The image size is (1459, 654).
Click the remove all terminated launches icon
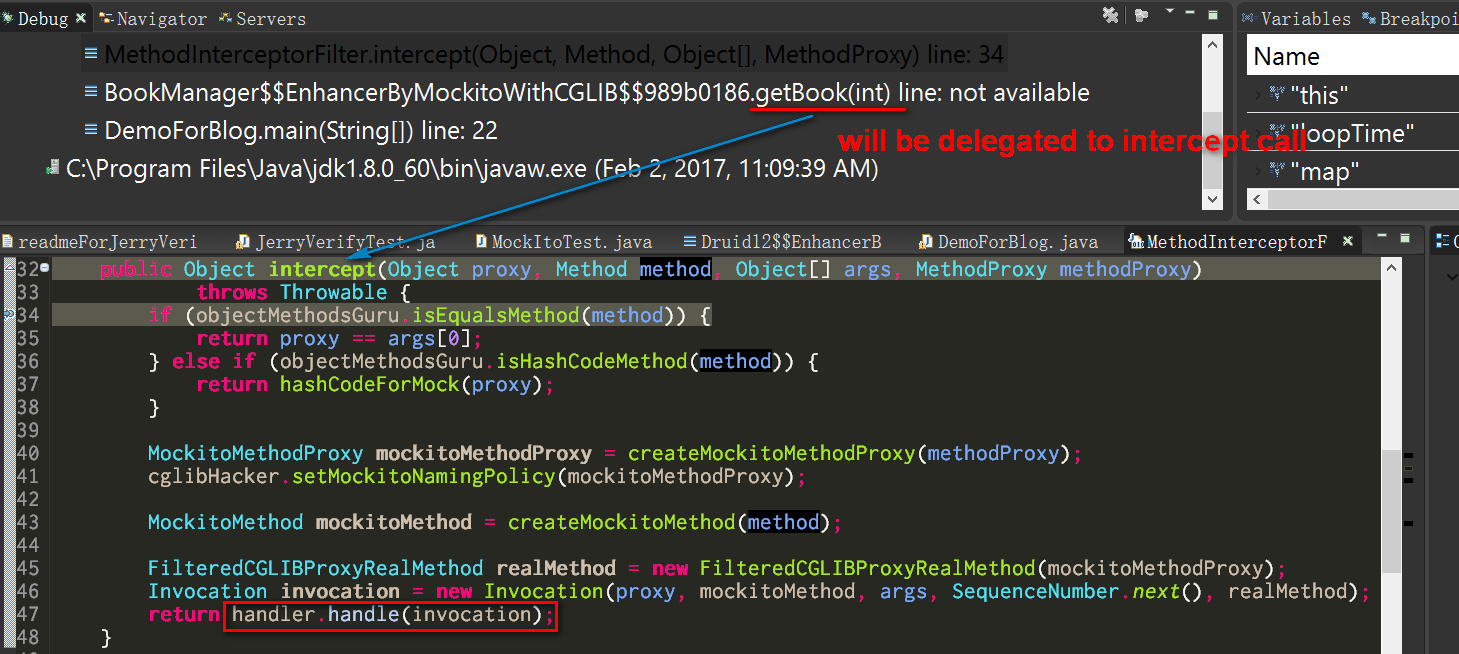coord(1110,15)
